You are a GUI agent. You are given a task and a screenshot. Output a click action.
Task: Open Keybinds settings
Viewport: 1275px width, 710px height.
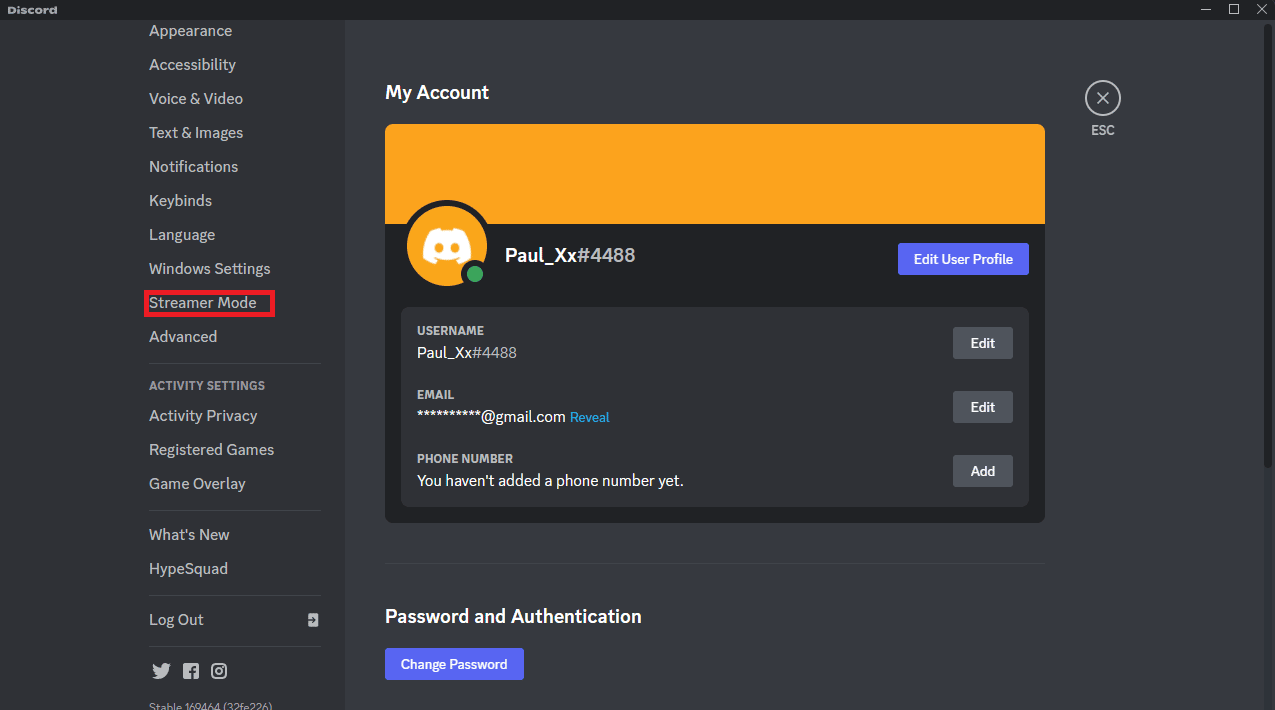click(180, 201)
